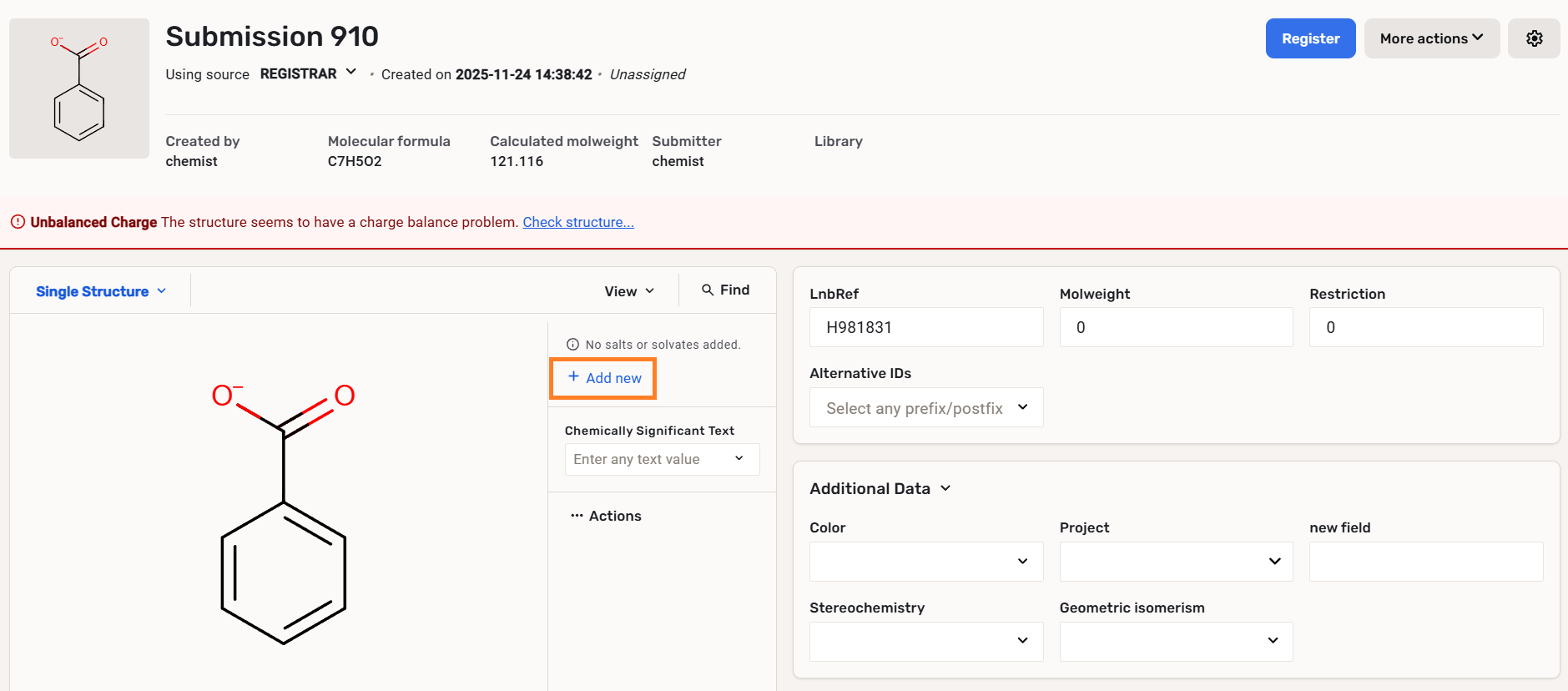Follow the Check structure link
This screenshot has height=691, width=1568.
coord(578,222)
